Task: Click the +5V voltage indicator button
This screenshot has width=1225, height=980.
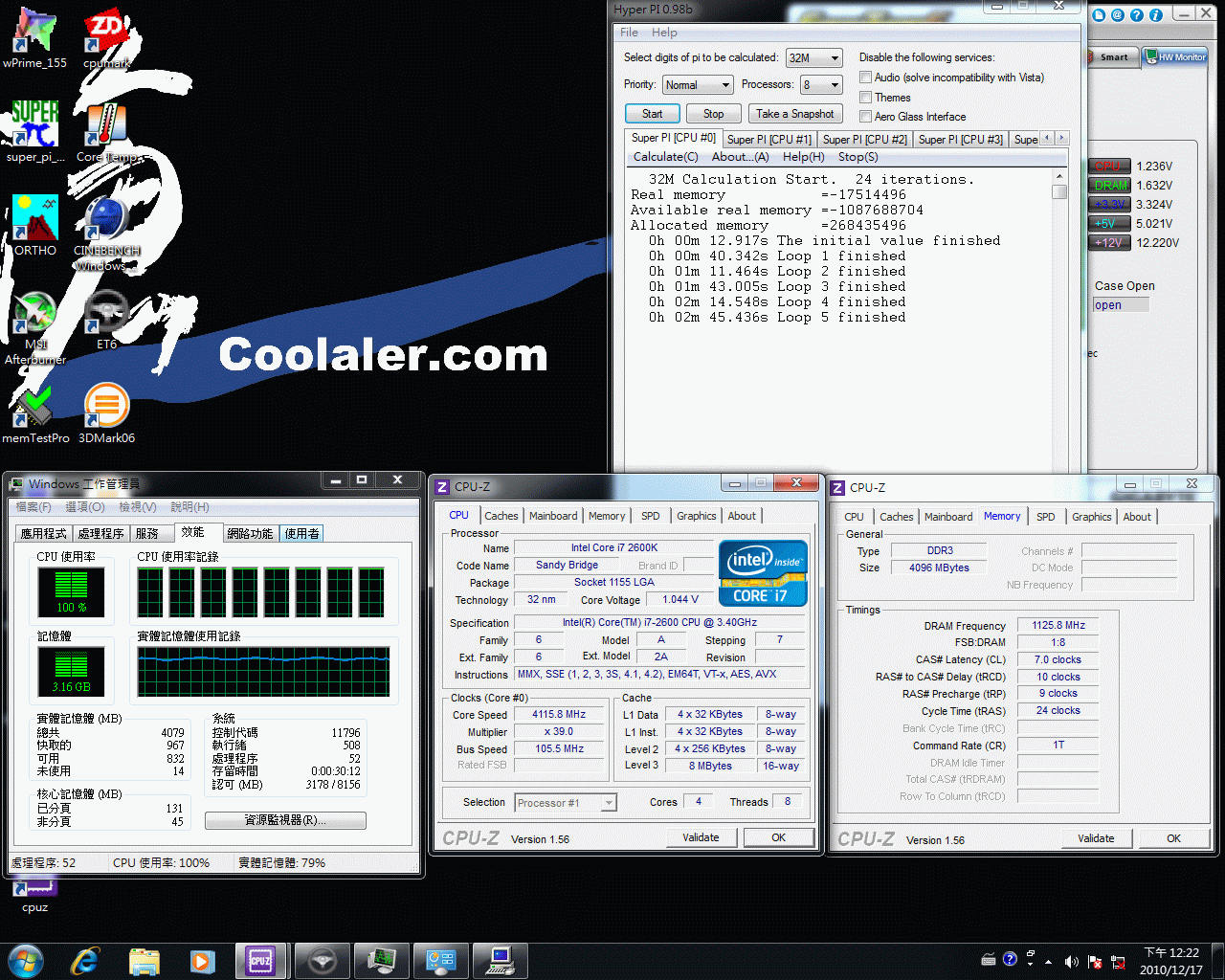Action: [x=1109, y=223]
